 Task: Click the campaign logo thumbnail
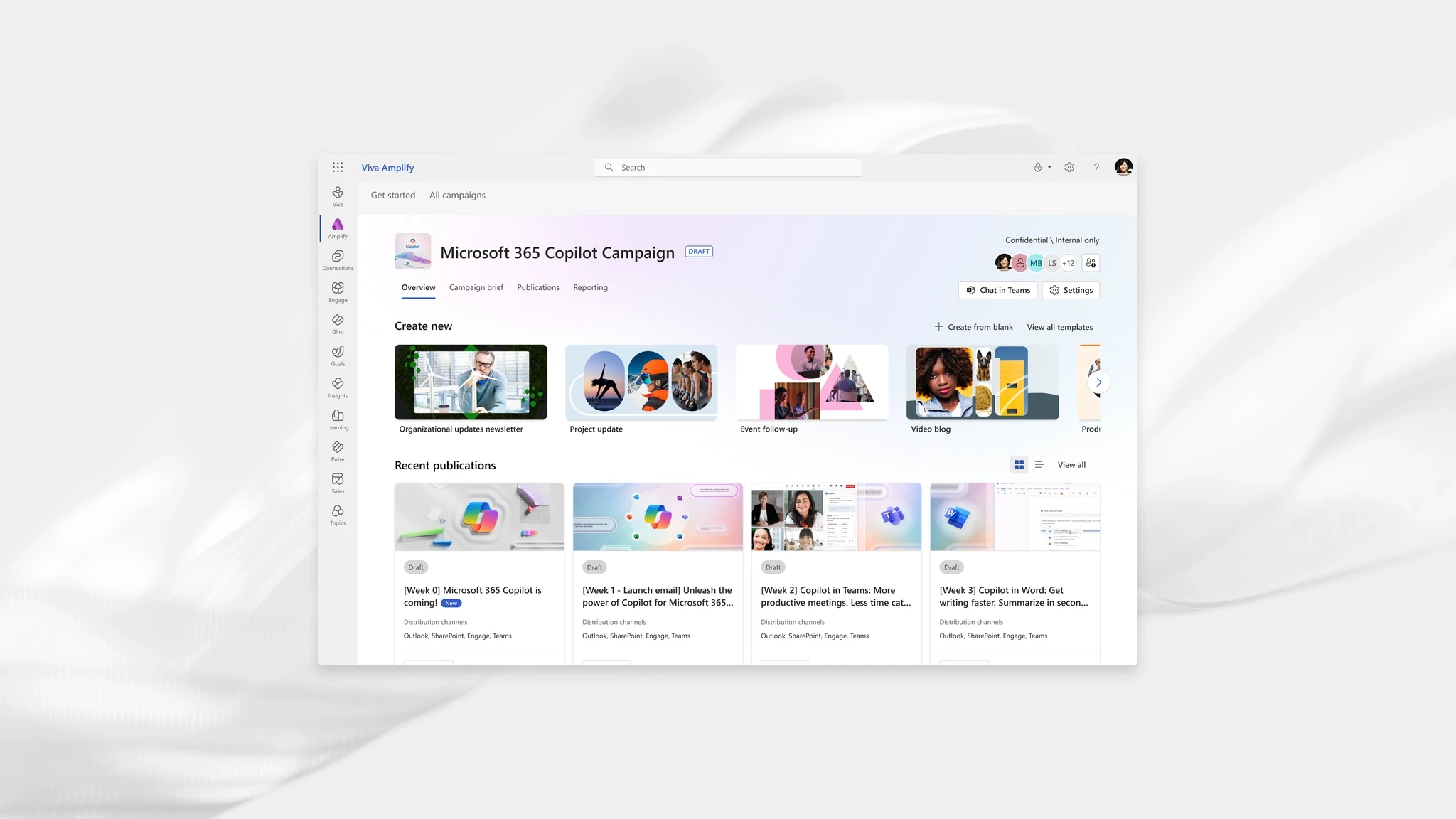[413, 252]
